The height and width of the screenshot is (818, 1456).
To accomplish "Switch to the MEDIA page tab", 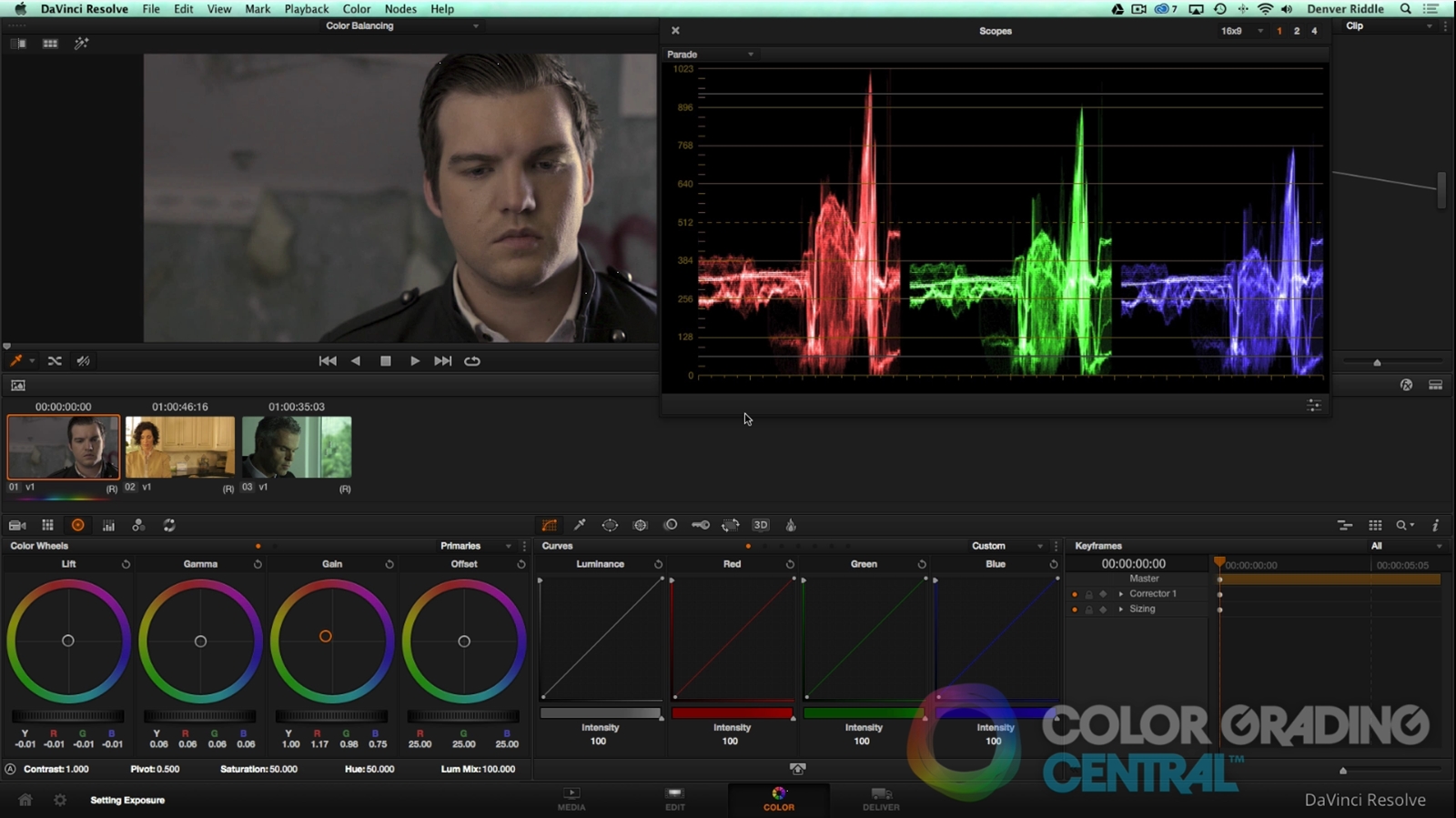I will (x=571, y=800).
